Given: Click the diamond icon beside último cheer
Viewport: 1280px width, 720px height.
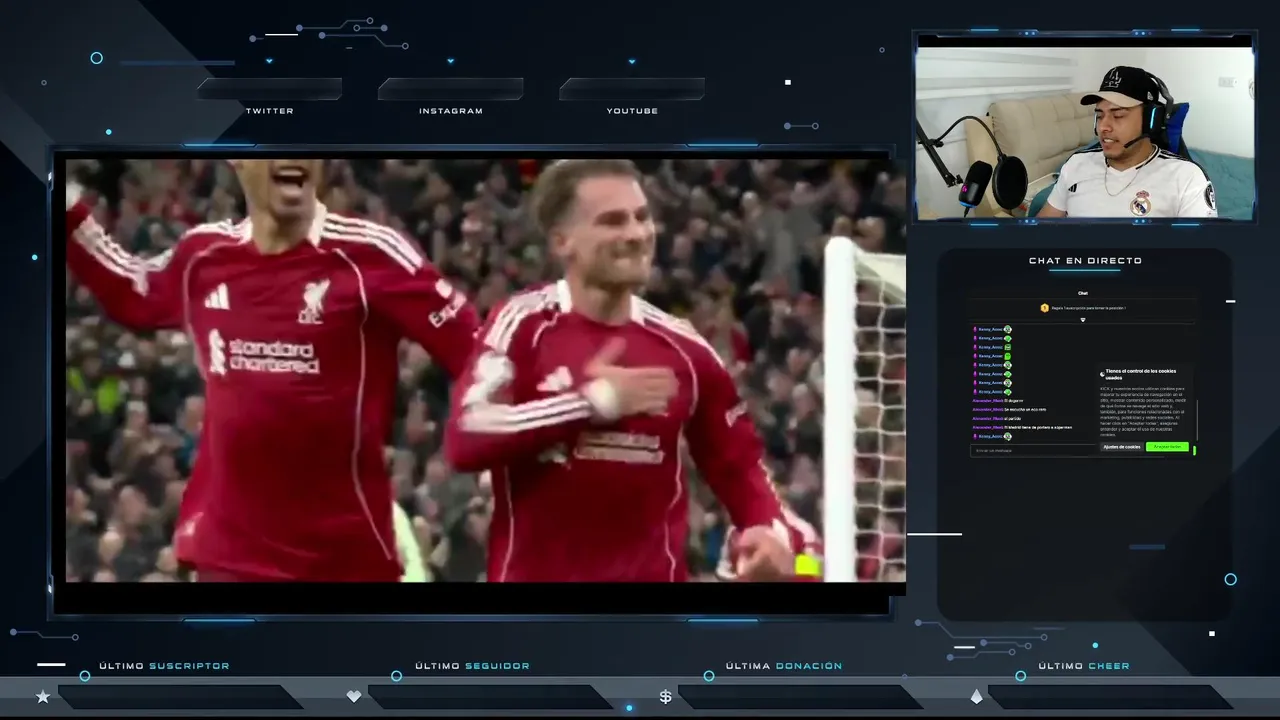Looking at the screenshot, I should (x=977, y=697).
